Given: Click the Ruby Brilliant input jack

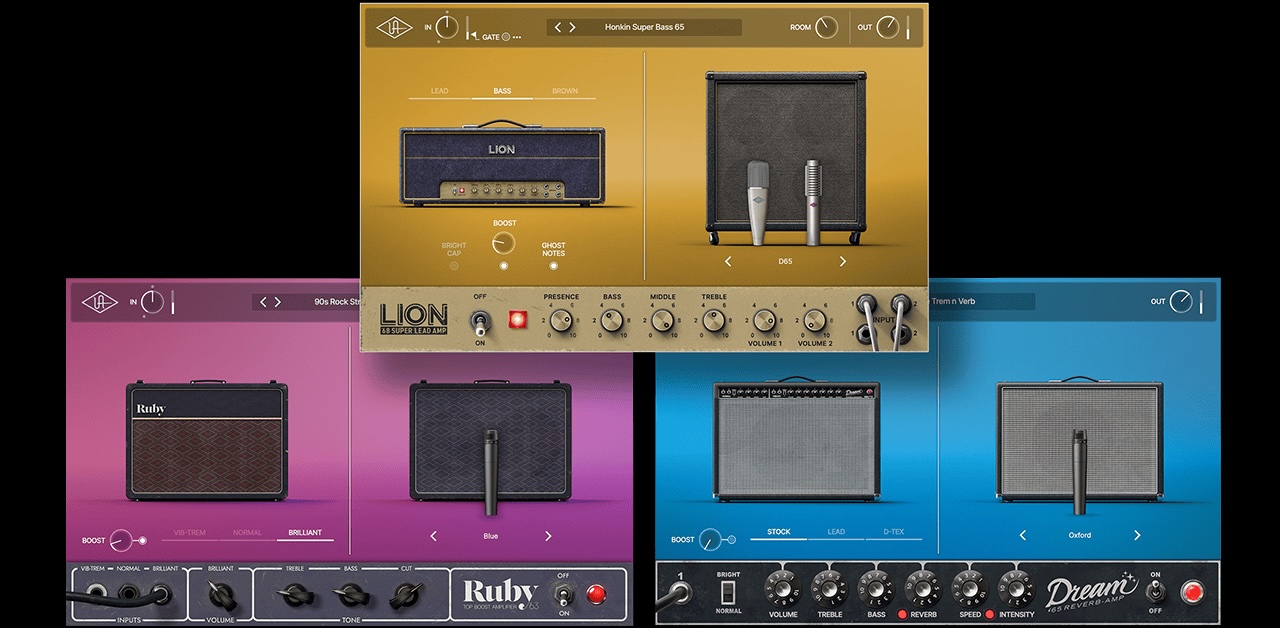Looking at the screenshot, I should point(162,594).
